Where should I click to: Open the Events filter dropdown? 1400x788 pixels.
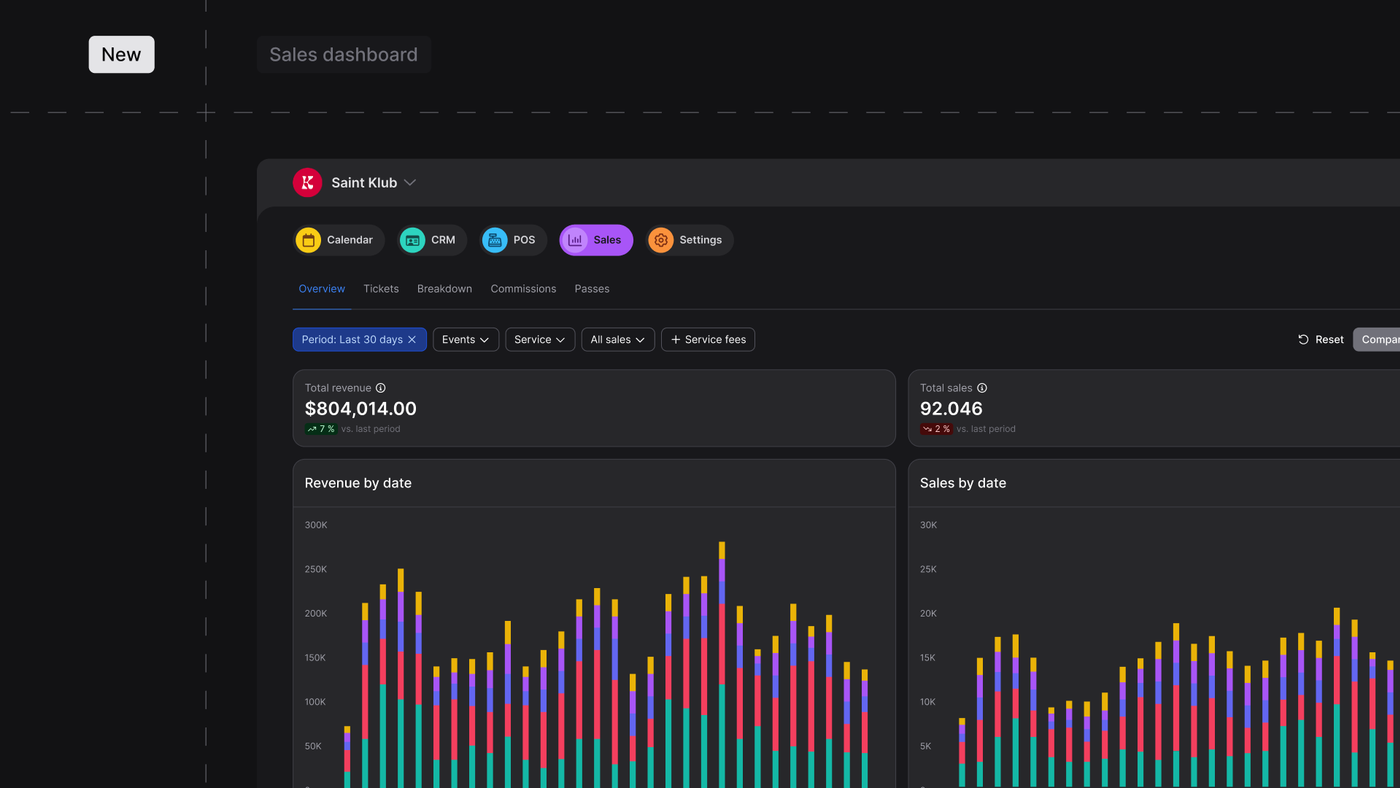coord(466,340)
